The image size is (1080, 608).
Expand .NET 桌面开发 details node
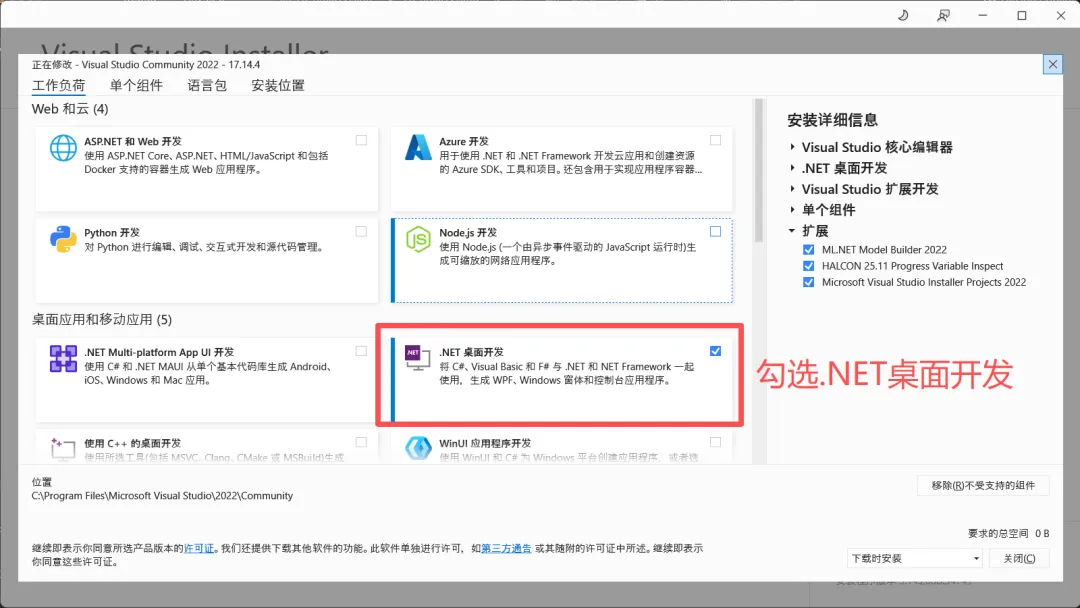(792, 168)
